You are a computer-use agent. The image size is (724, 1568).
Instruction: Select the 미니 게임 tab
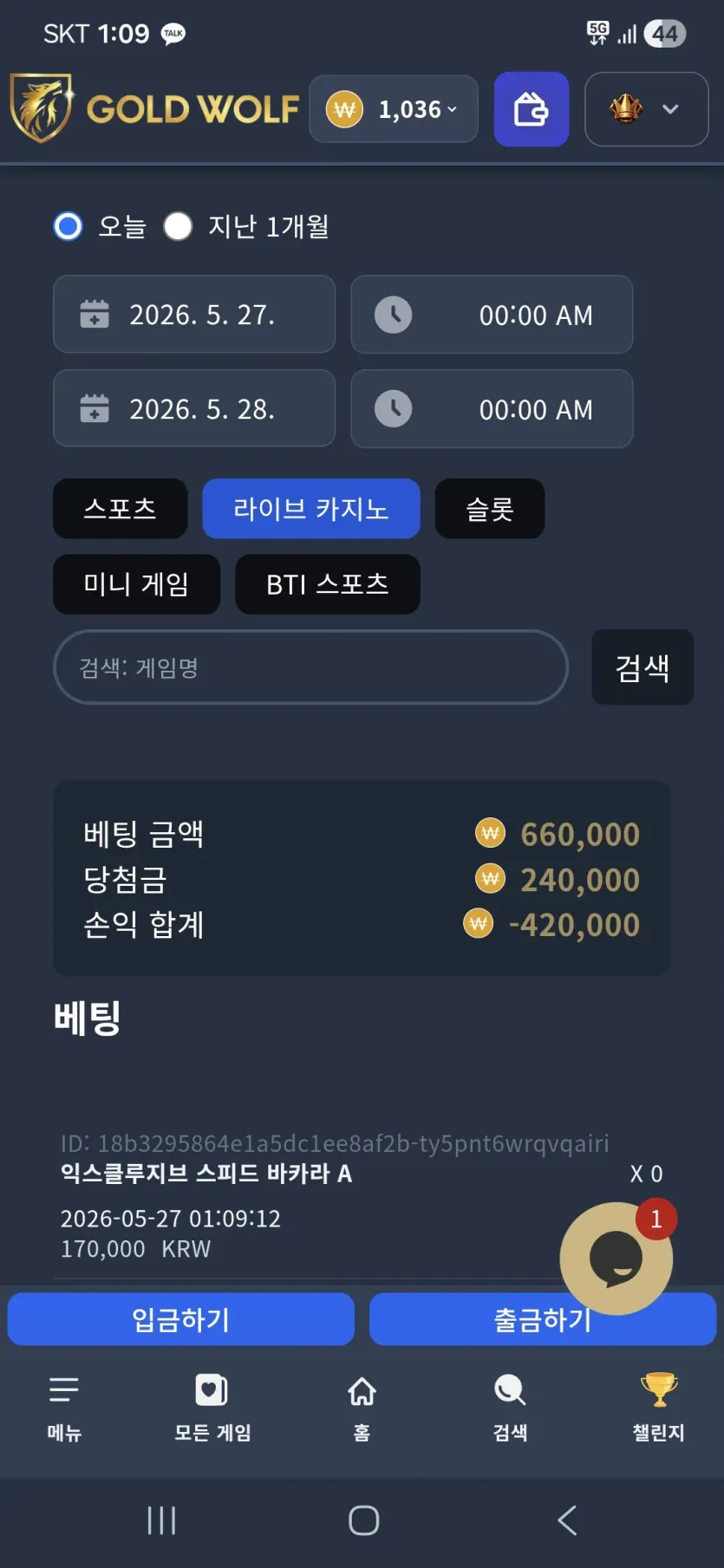pos(137,584)
